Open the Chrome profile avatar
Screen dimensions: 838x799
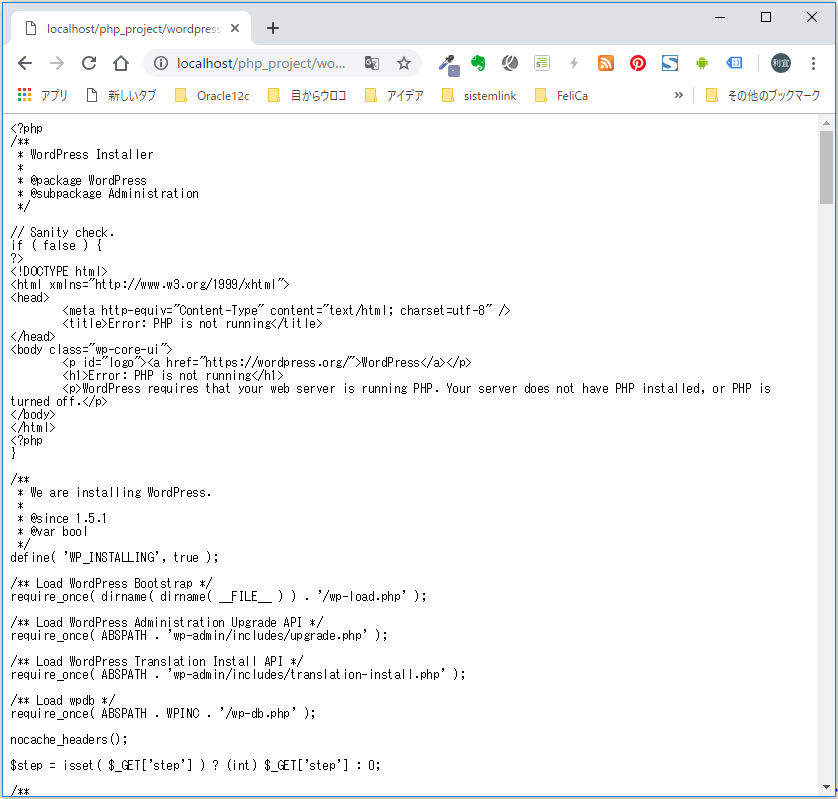(781, 64)
